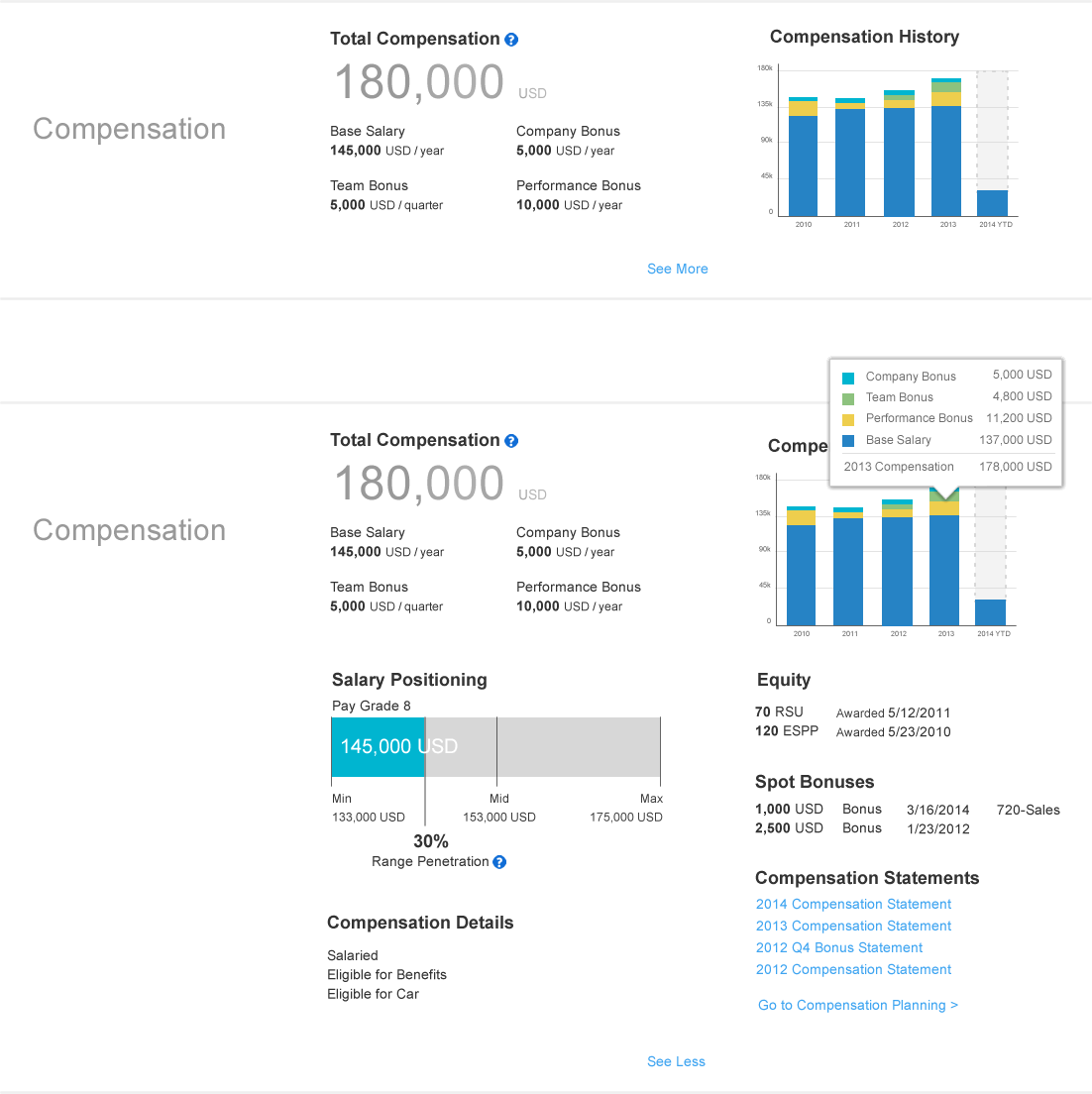The image size is (1092, 1094).
Task: Click the teal Company Bonus legend square
Action: tap(848, 378)
